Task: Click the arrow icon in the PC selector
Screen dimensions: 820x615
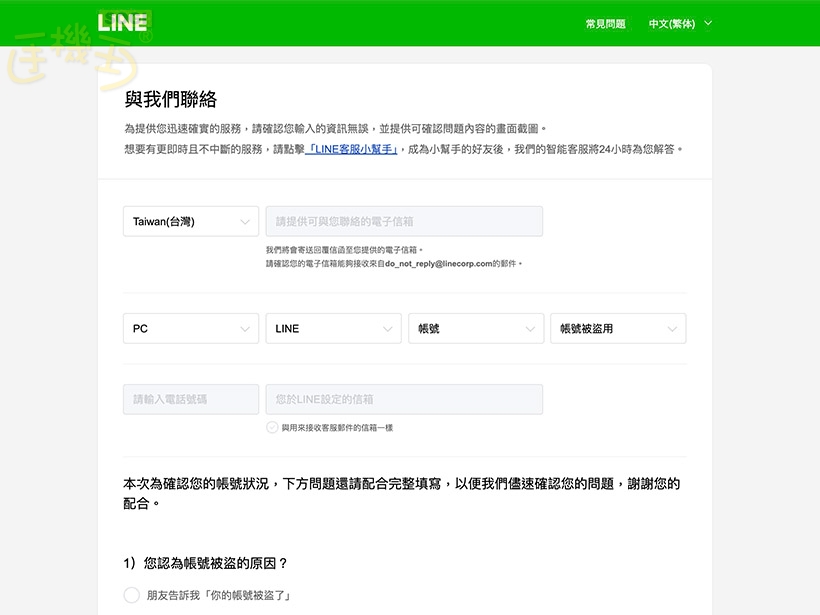Action: (245, 328)
